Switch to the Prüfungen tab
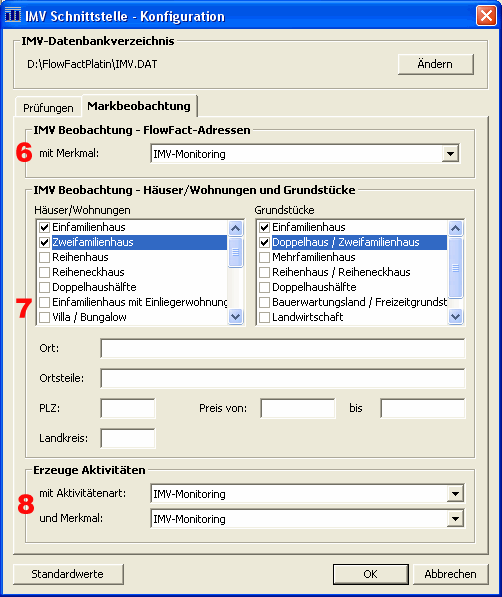 48,108
